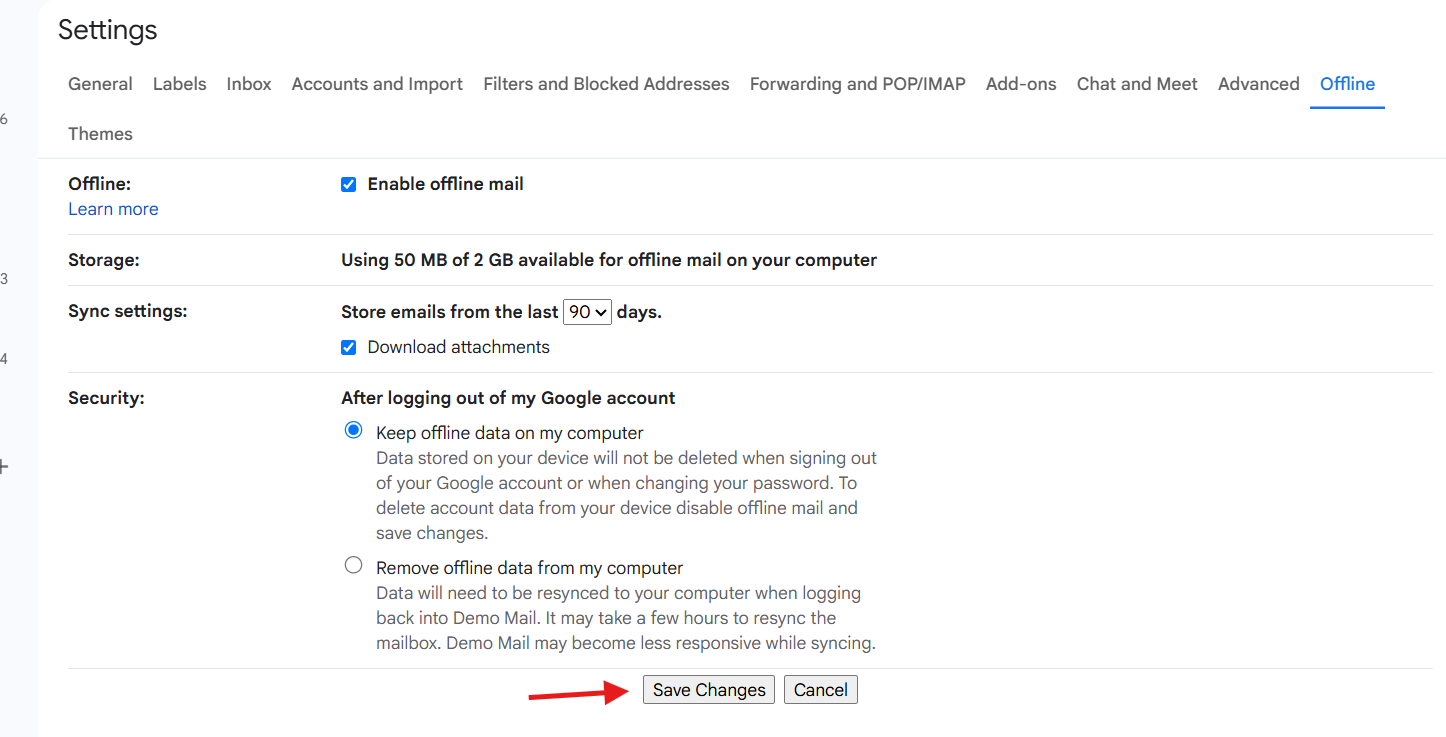Open the Accounts and Import tab
Screen dimensions: 1446x737
pyautogui.click(x=377, y=84)
